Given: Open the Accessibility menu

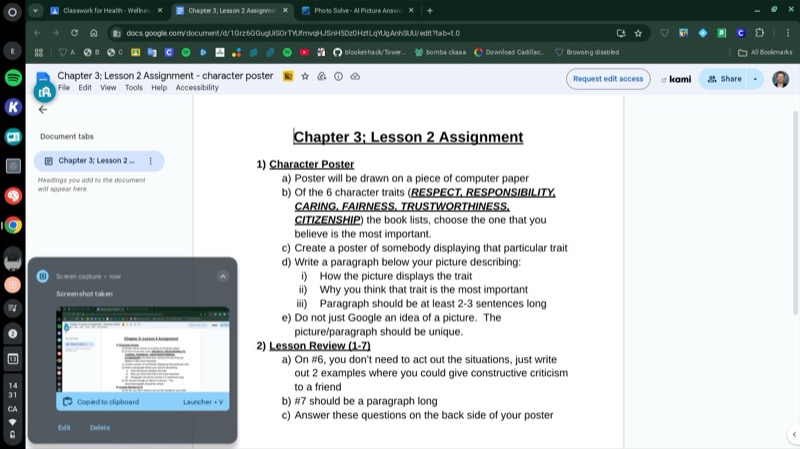Looking at the screenshot, I should pos(196,88).
